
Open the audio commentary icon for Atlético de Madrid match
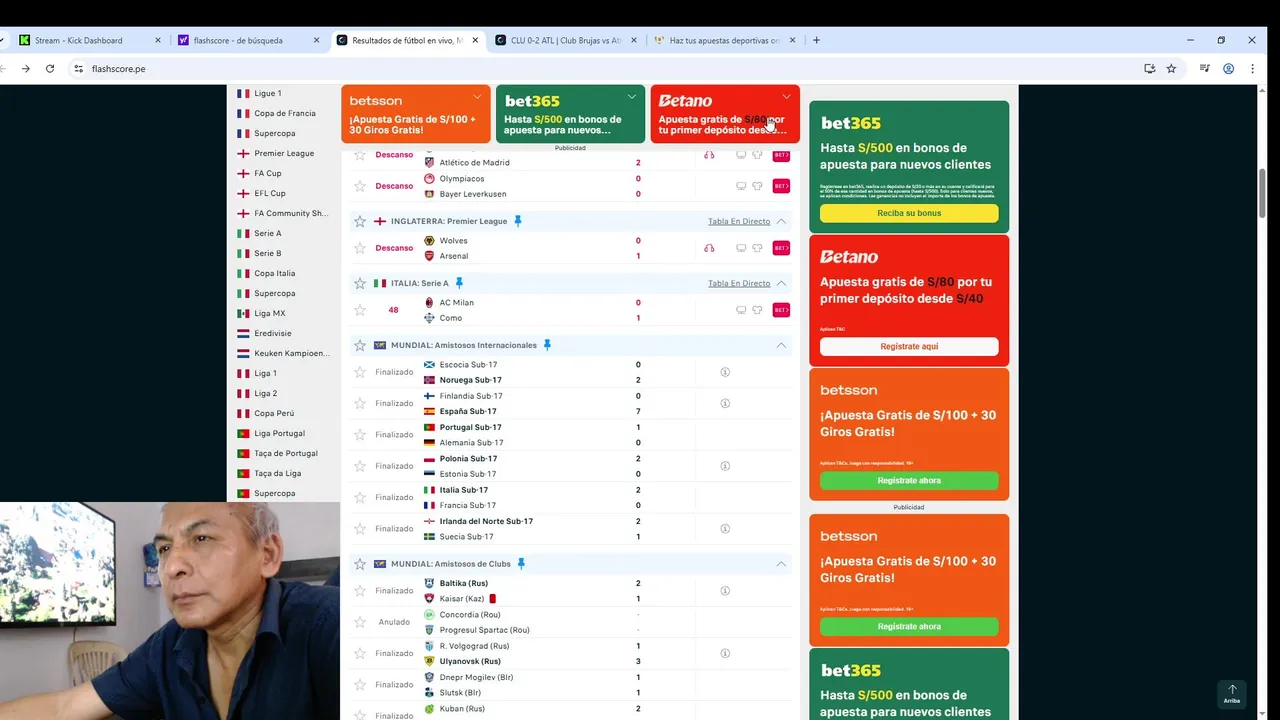click(709, 155)
